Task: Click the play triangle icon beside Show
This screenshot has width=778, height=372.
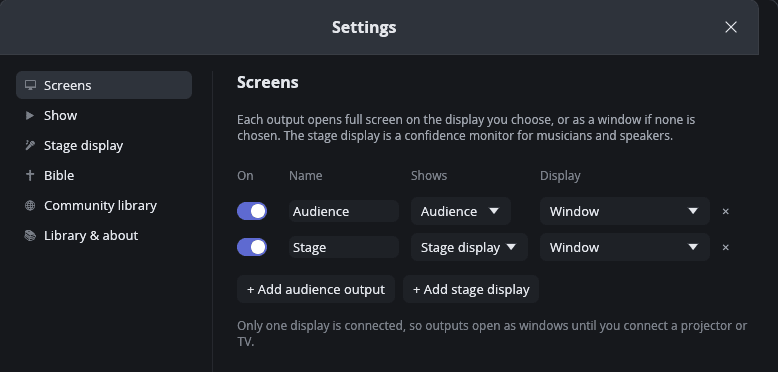Action: [30, 115]
